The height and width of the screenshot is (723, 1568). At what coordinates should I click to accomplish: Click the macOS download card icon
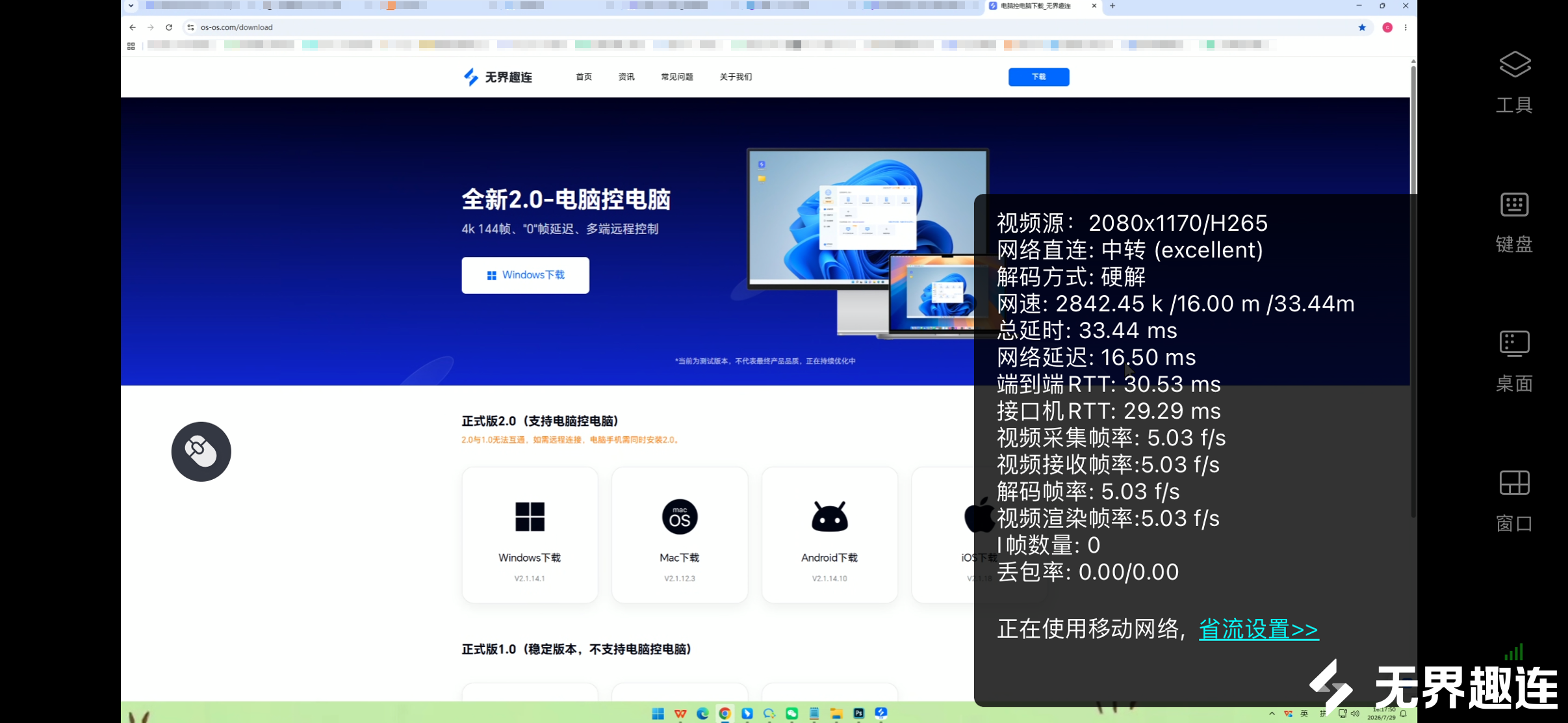(680, 517)
